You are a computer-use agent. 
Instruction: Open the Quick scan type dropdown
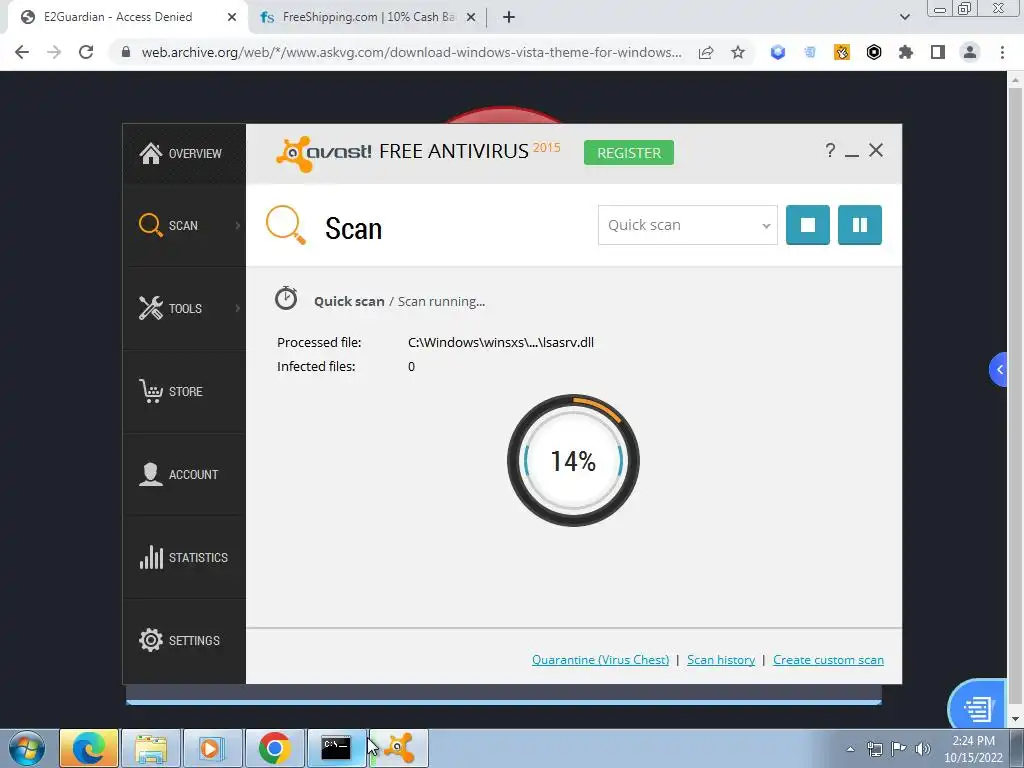[688, 225]
